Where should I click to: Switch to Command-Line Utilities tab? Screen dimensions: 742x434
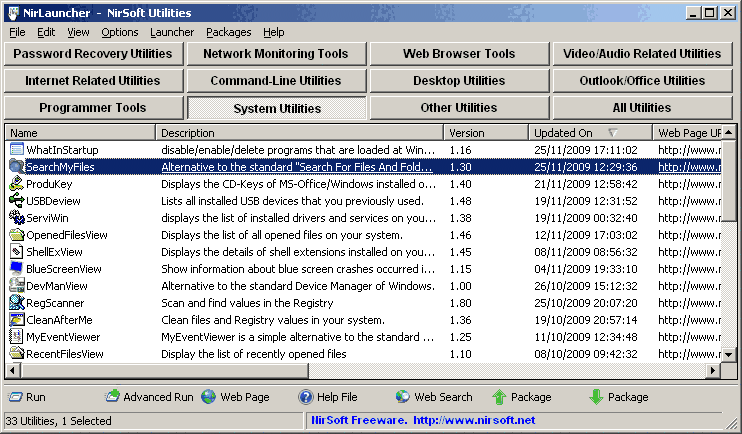point(276,80)
